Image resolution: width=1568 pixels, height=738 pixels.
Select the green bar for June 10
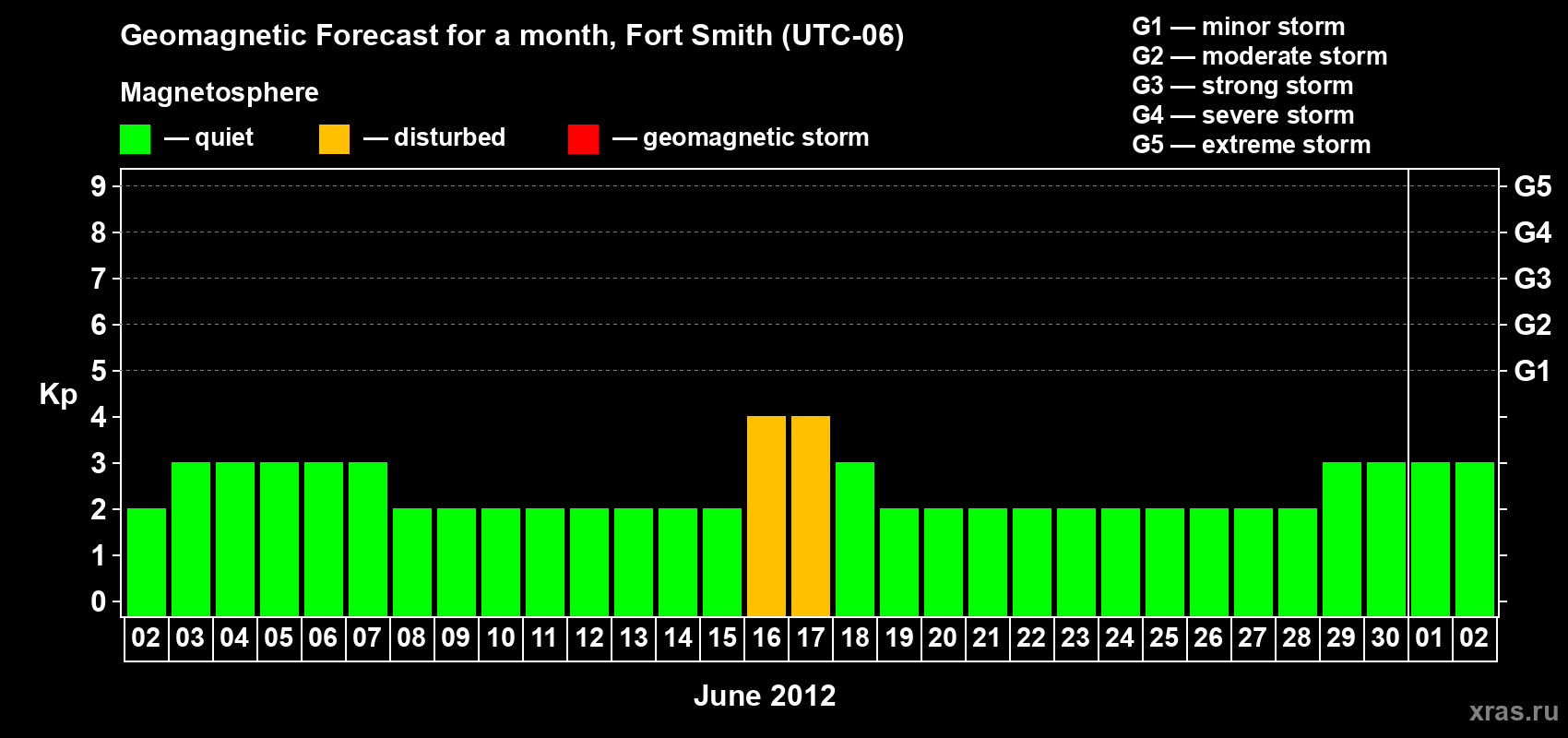501,562
